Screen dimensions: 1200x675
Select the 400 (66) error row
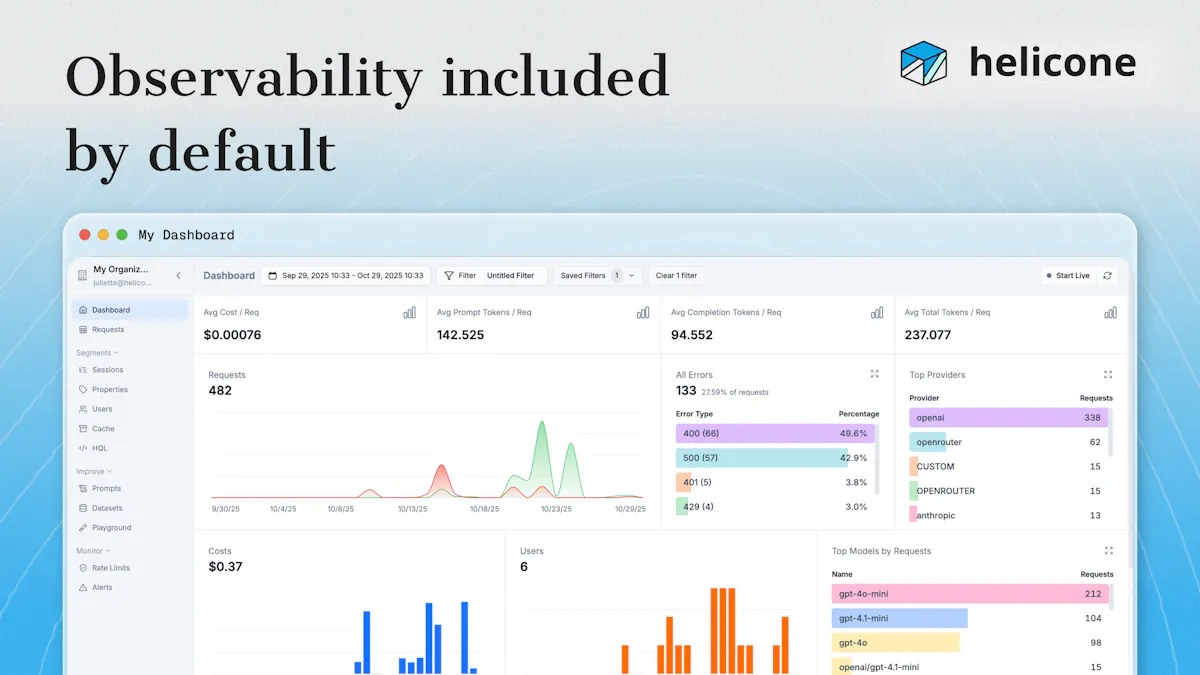774,433
